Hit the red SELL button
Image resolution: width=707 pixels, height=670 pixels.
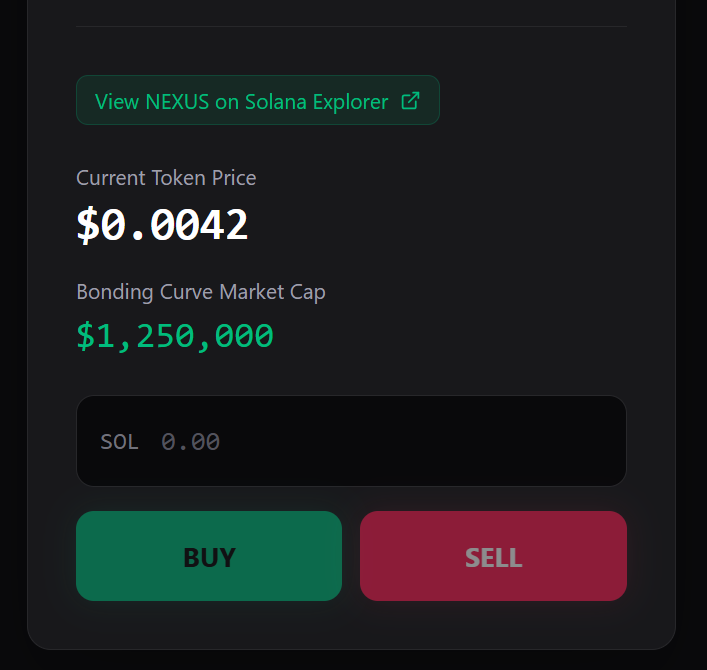[493, 556]
